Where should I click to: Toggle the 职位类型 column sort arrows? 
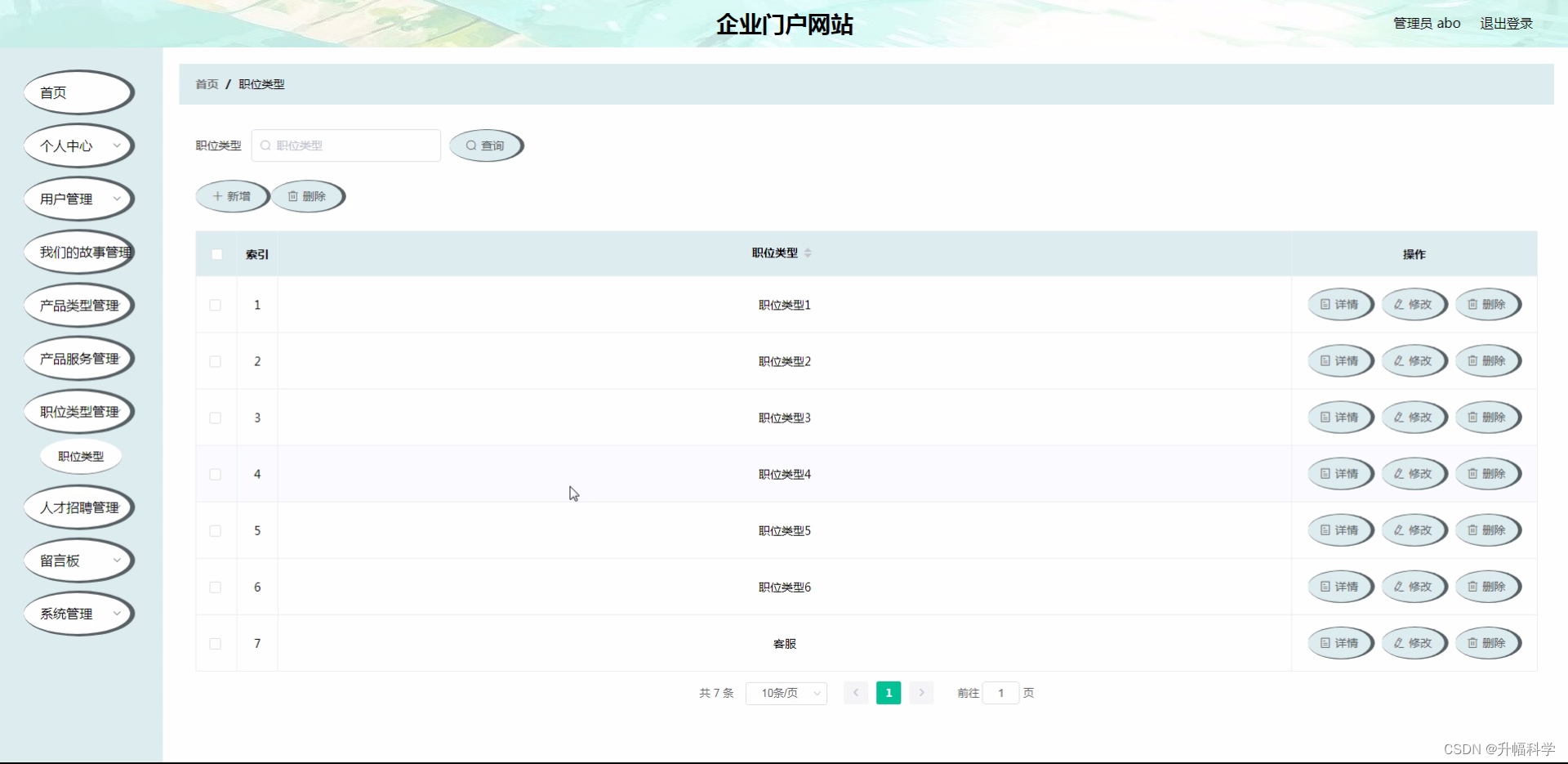808,252
